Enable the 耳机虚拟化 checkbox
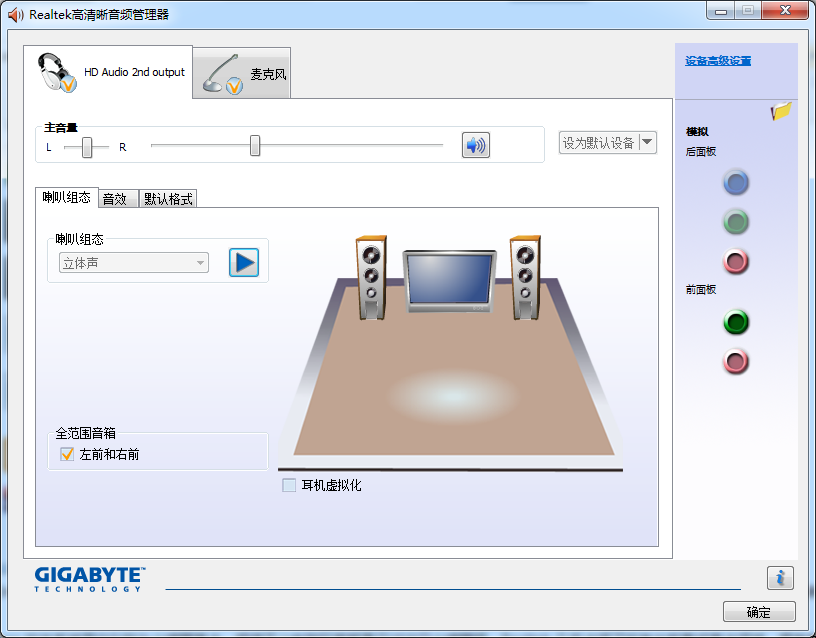 click(x=289, y=485)
